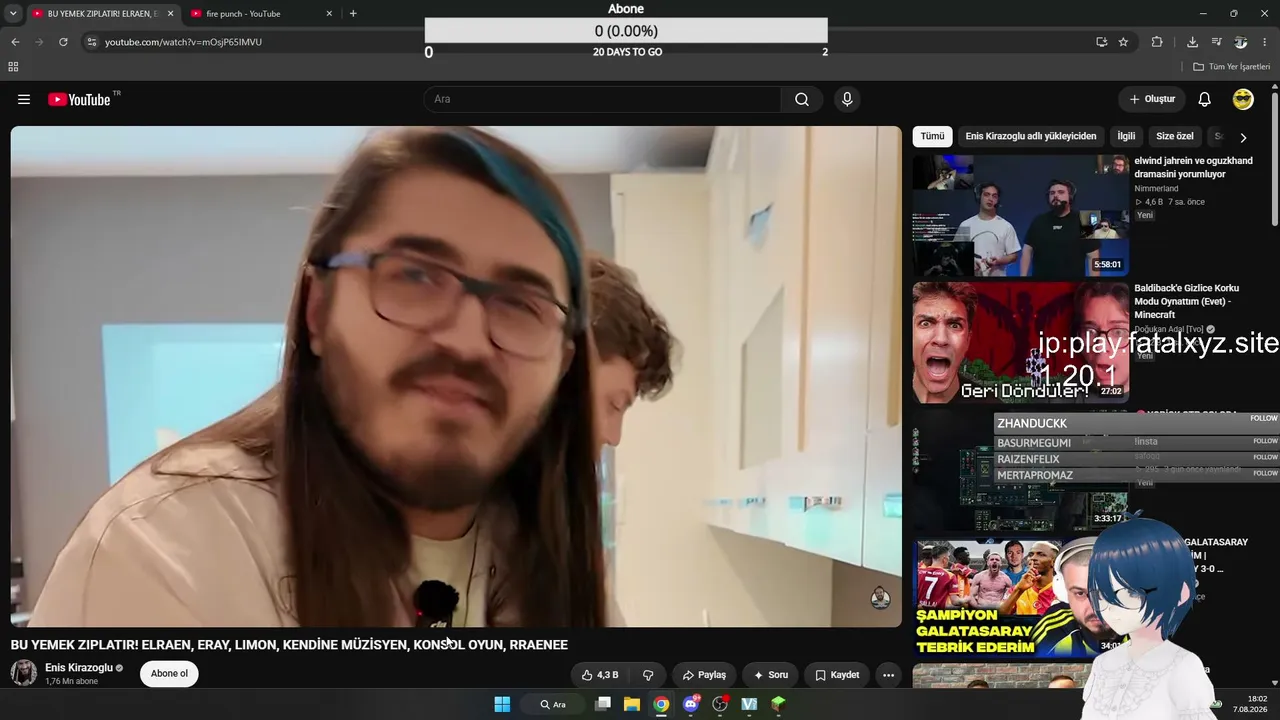This screenshot has width=1280, height=720.
Task: Open Task View on the taskbar
Action: tap(603, 704)
